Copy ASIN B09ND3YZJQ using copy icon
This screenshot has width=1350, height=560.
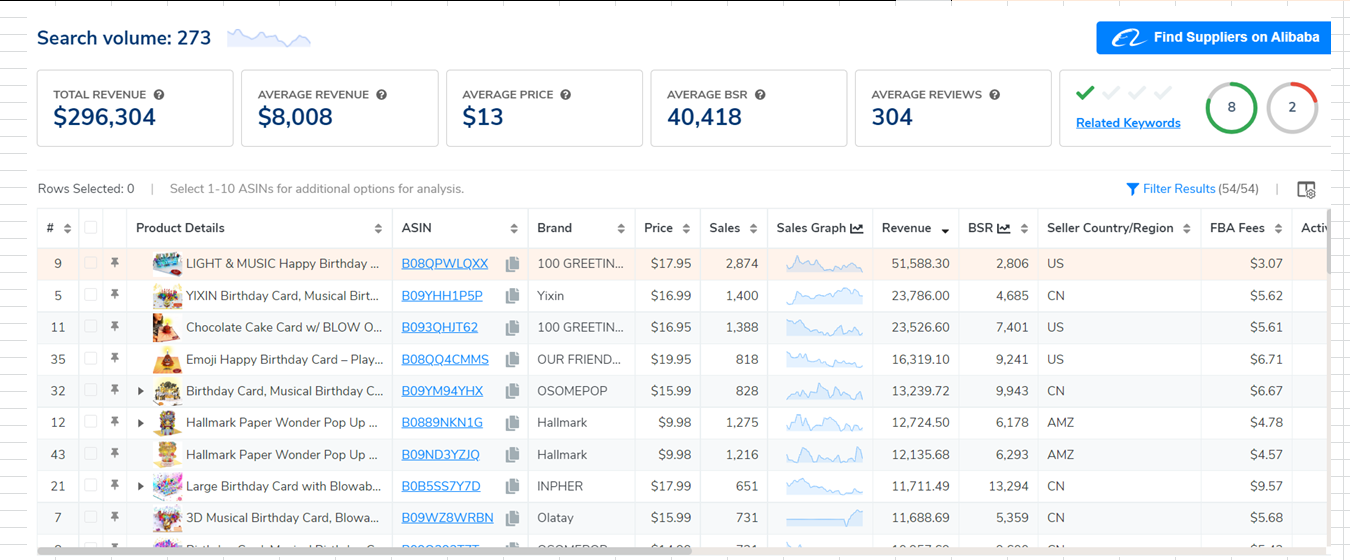(512, 455)
